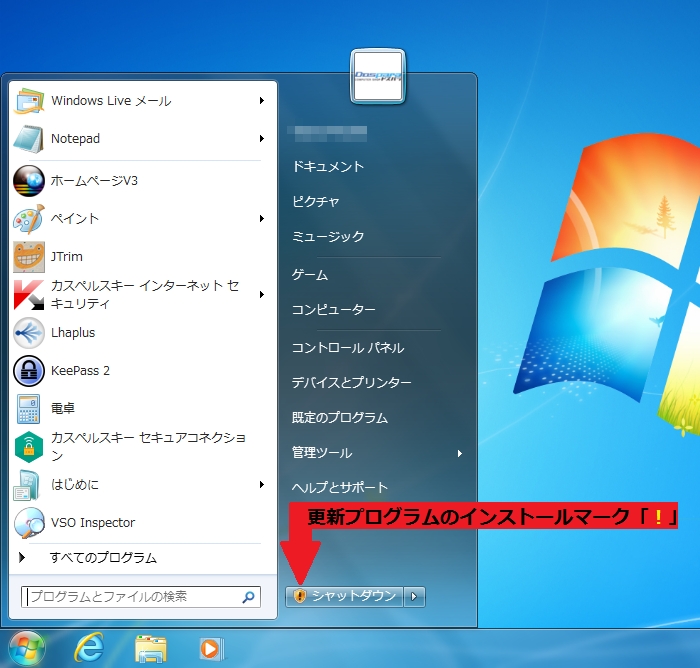Launch Lhaplus by its icon

[29, 333]
